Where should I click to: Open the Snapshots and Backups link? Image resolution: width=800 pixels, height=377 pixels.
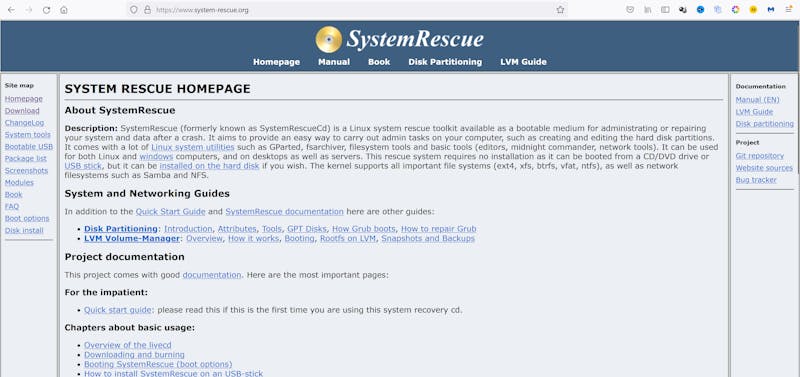(428, 238)
